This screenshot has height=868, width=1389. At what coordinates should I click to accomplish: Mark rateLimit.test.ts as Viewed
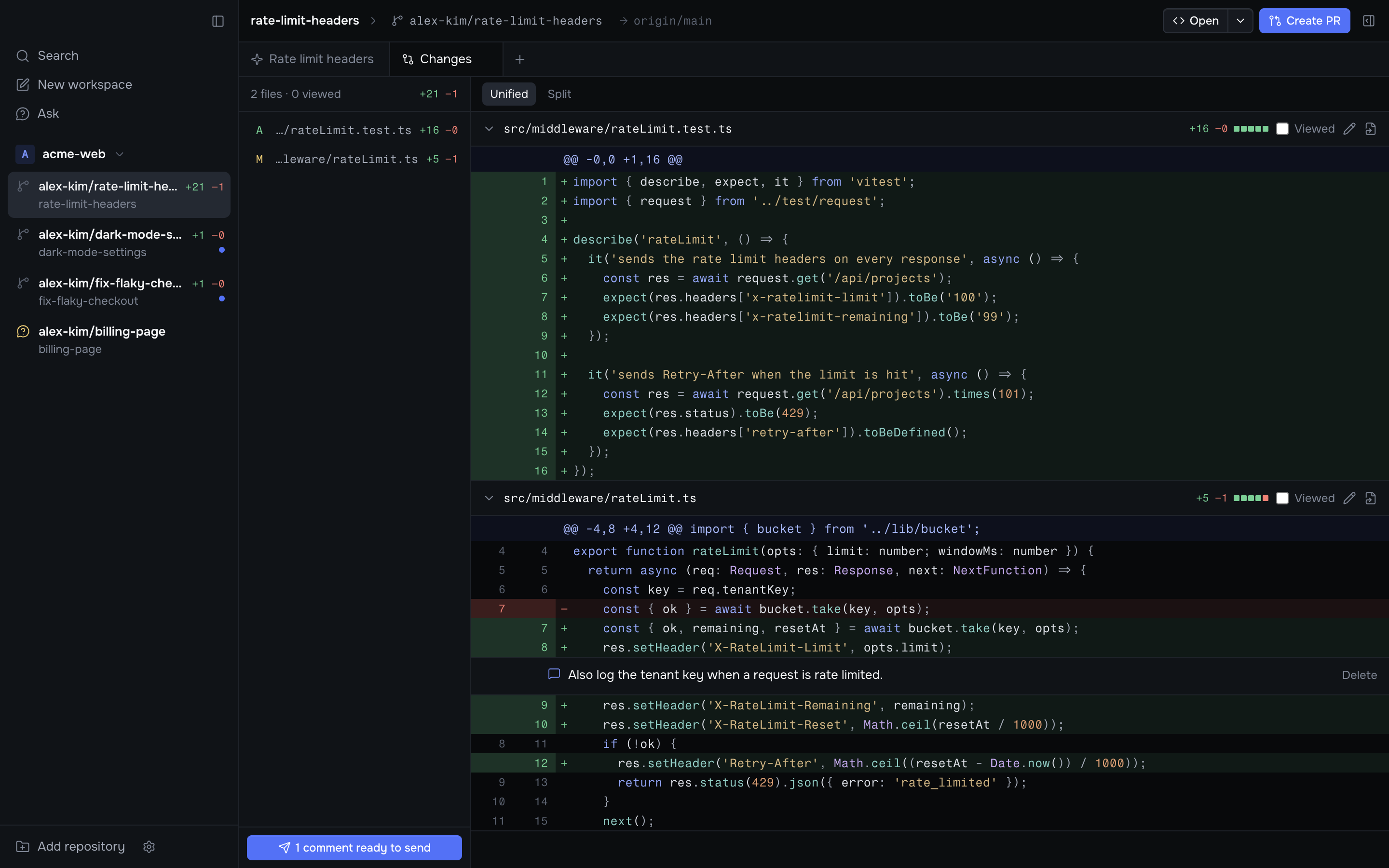1282,129
